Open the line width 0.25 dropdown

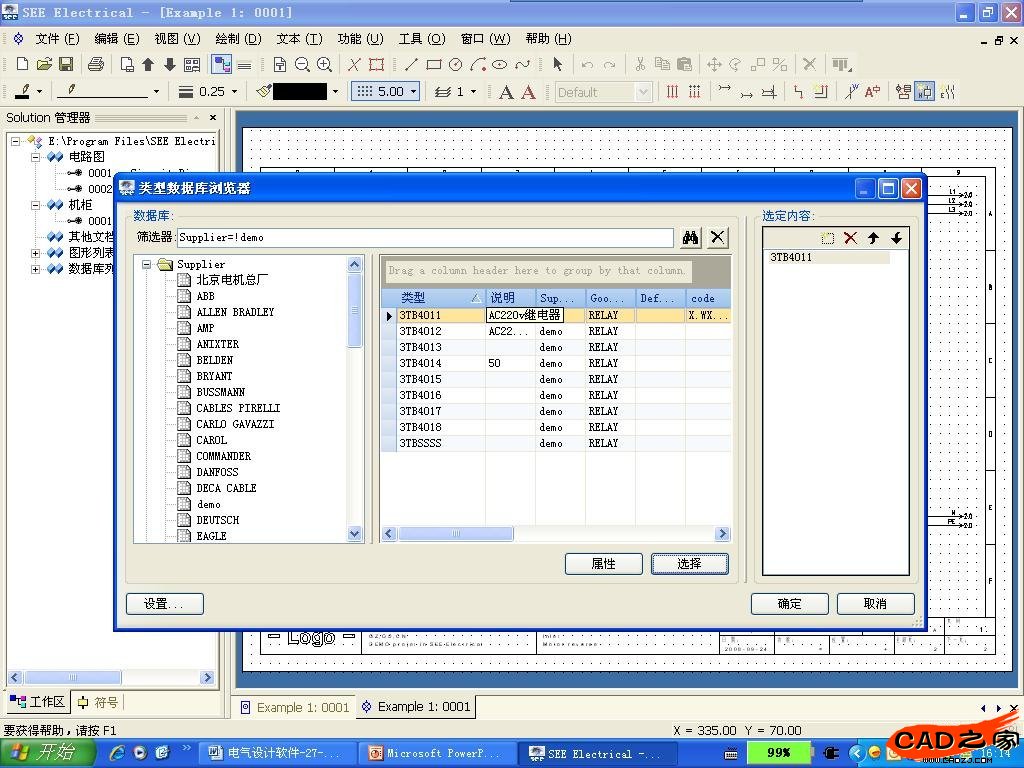(234, 91)
